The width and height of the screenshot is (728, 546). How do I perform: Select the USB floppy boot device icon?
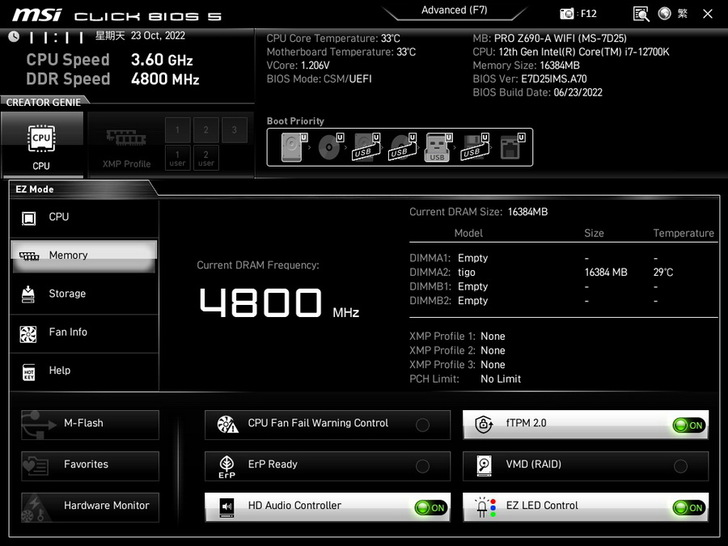pyautogui.click(x=474, y=147)
